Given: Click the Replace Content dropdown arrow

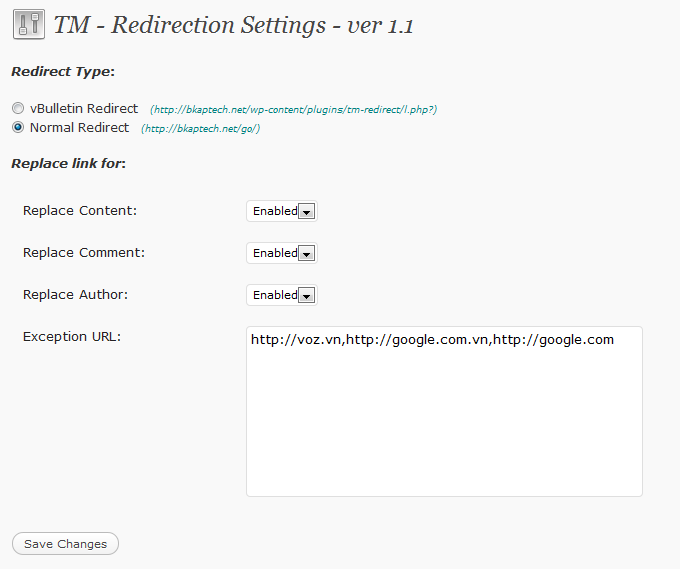Looking at the screenshot, I should pyautogui.click(x=307, y=212).
